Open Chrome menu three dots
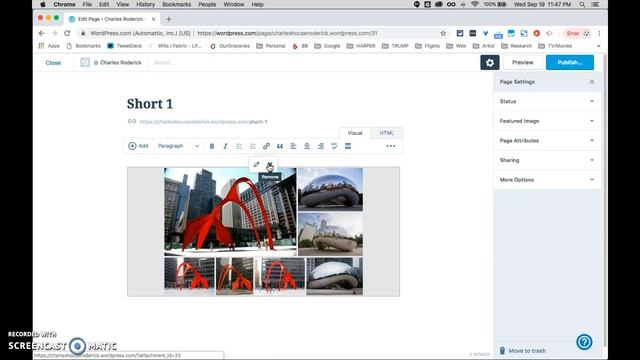 click(599, 33)
